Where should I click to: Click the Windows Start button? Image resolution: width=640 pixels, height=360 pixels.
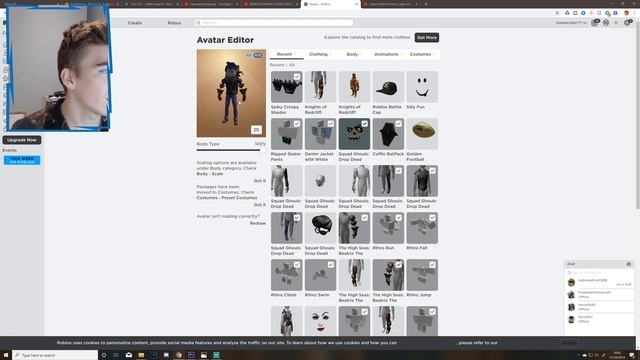[x=6, y=355]
